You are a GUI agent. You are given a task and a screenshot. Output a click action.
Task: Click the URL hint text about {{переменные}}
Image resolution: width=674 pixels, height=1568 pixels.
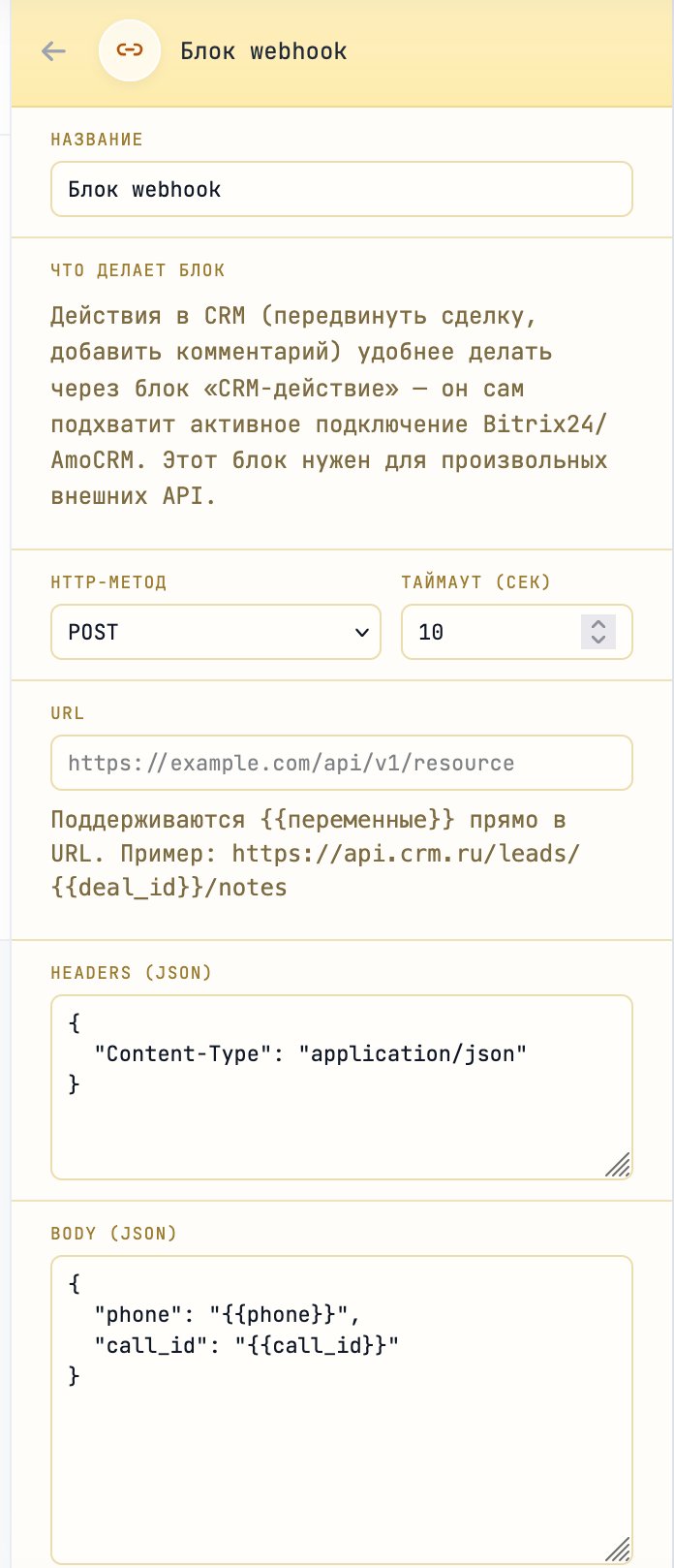(x=316, y=854)
